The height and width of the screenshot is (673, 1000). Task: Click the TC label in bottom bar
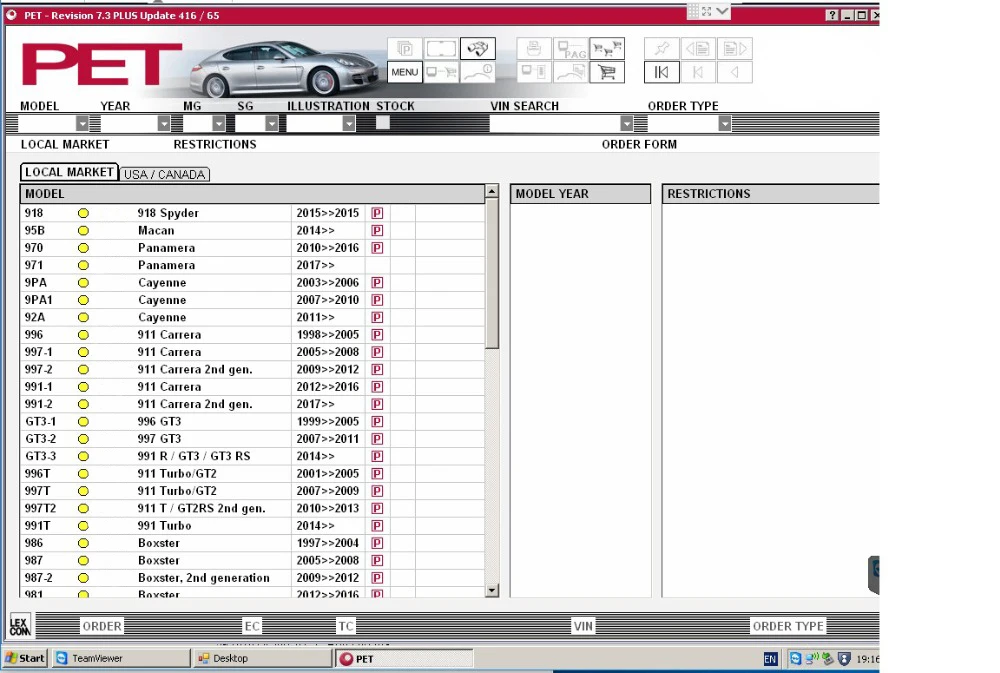pyautogui.click(x=346, y=626)
